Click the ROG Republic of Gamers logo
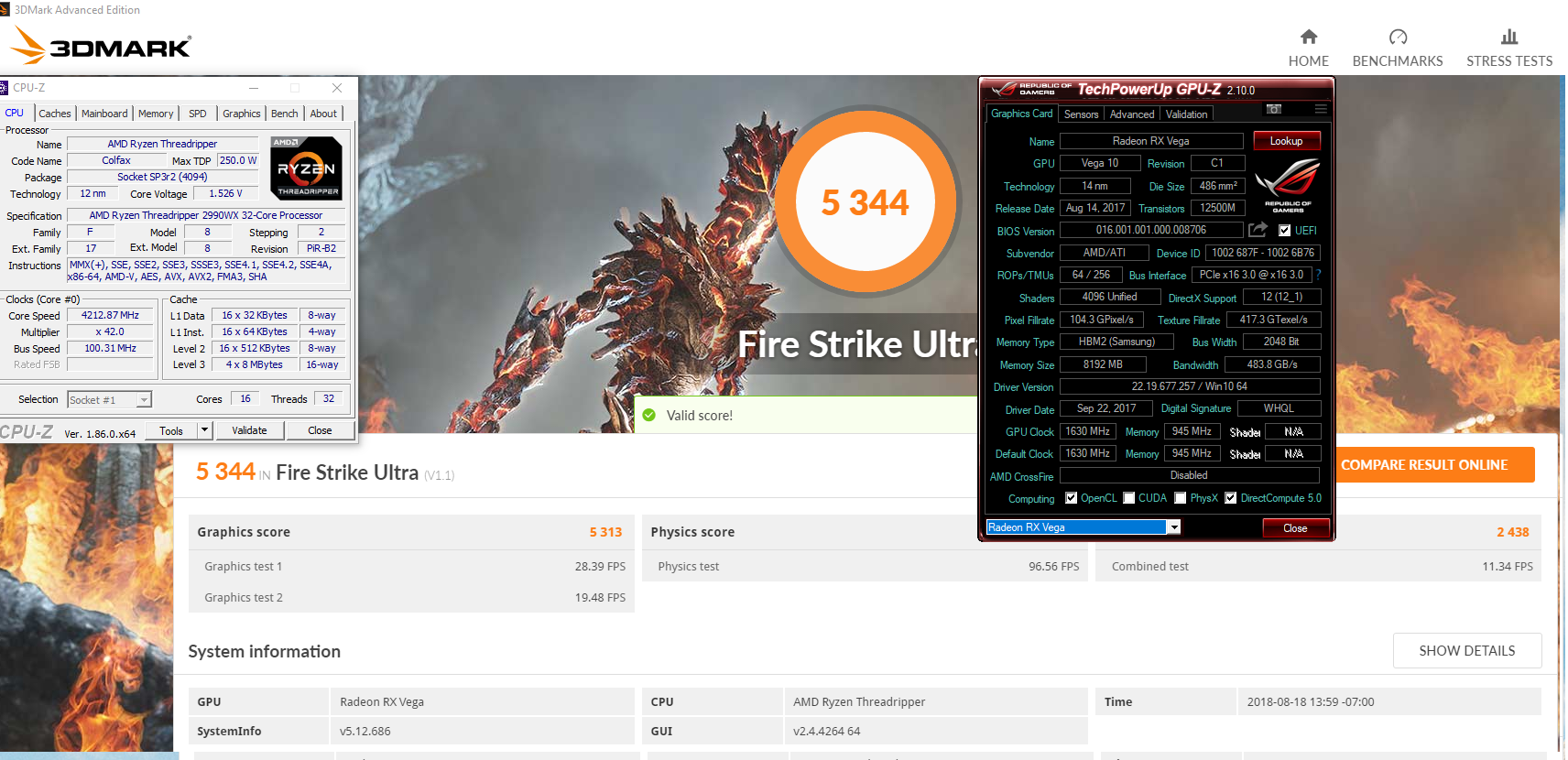Image resolution: width=1568 pixels, height=760 pixels. click(x=1287, y=186)
